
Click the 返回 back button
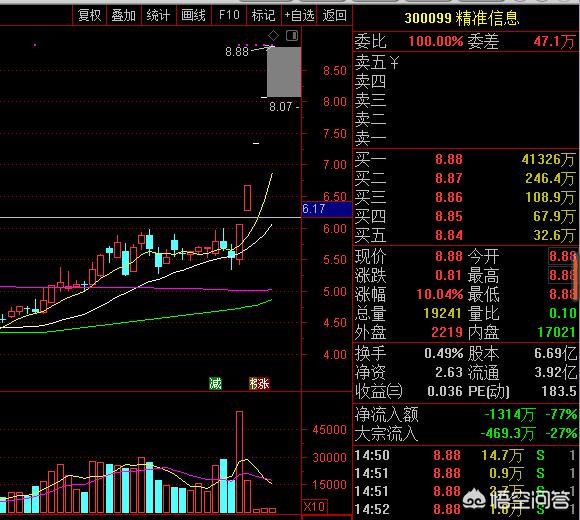point(334,15)
